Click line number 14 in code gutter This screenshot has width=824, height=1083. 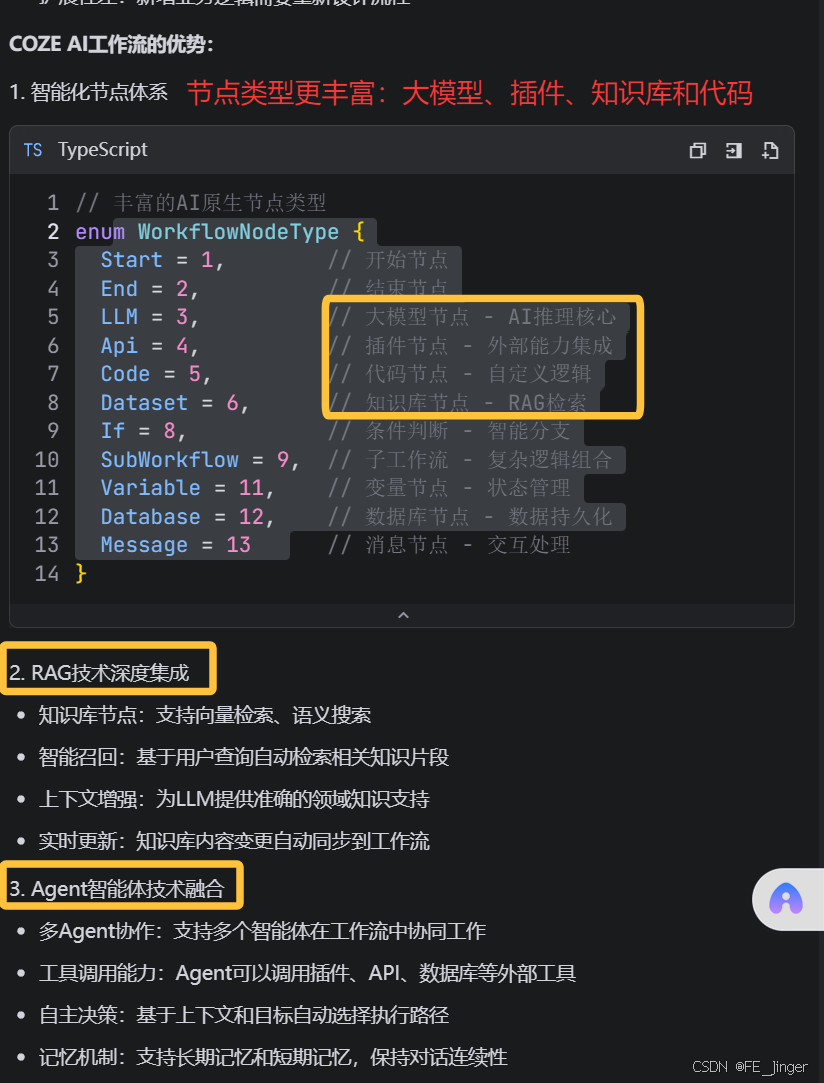coord(47,573)
